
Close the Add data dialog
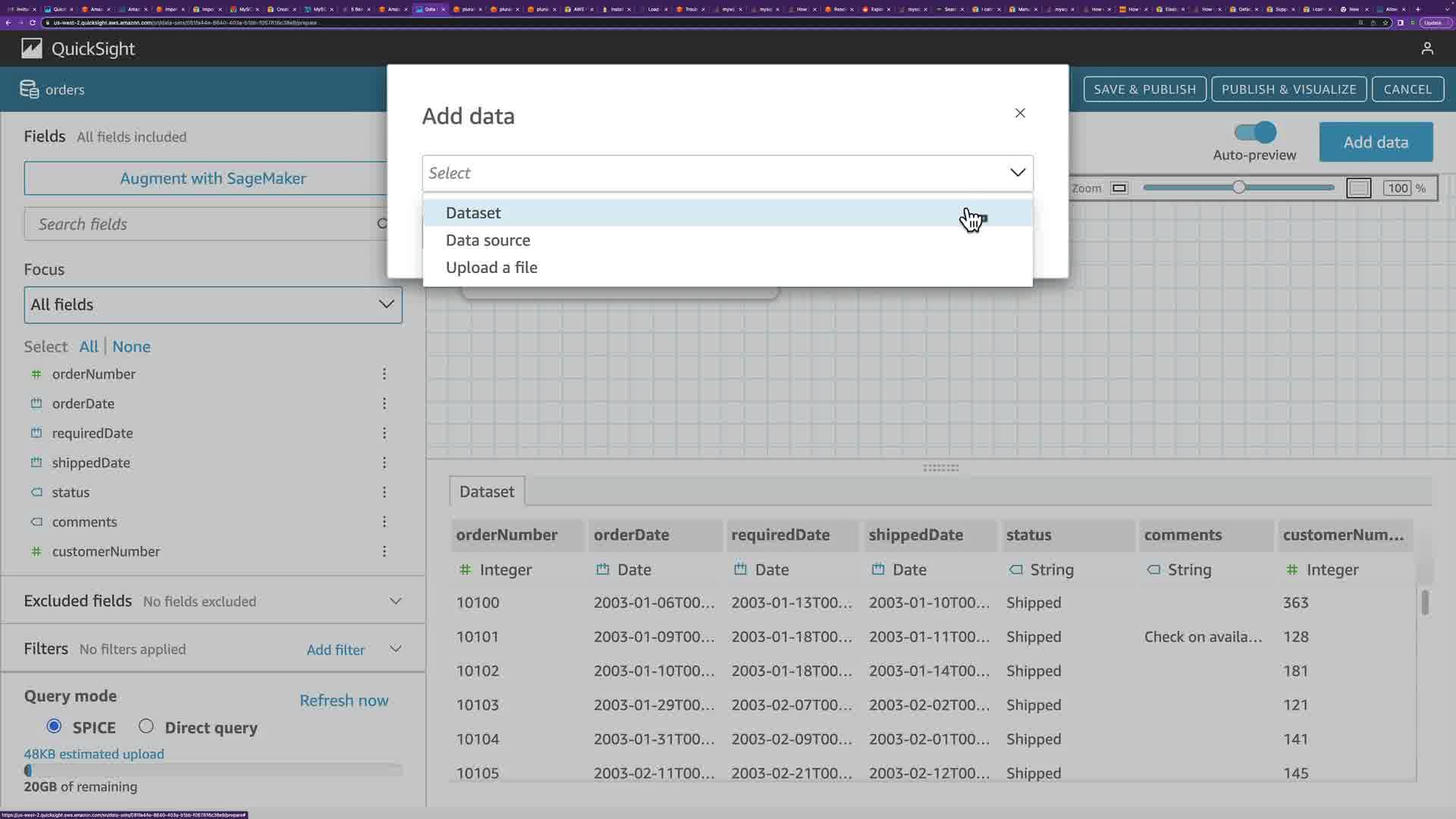click(1020, 113)
